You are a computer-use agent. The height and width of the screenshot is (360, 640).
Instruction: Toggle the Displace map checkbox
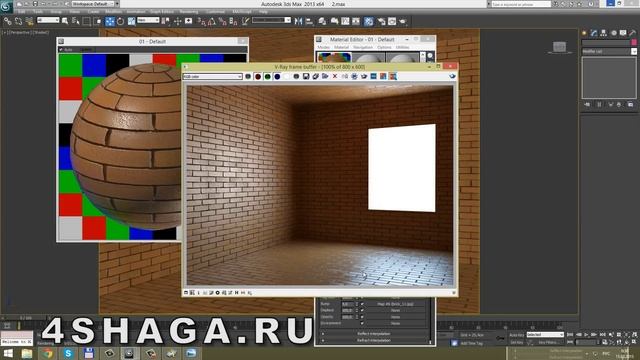(x=362, y=310)
